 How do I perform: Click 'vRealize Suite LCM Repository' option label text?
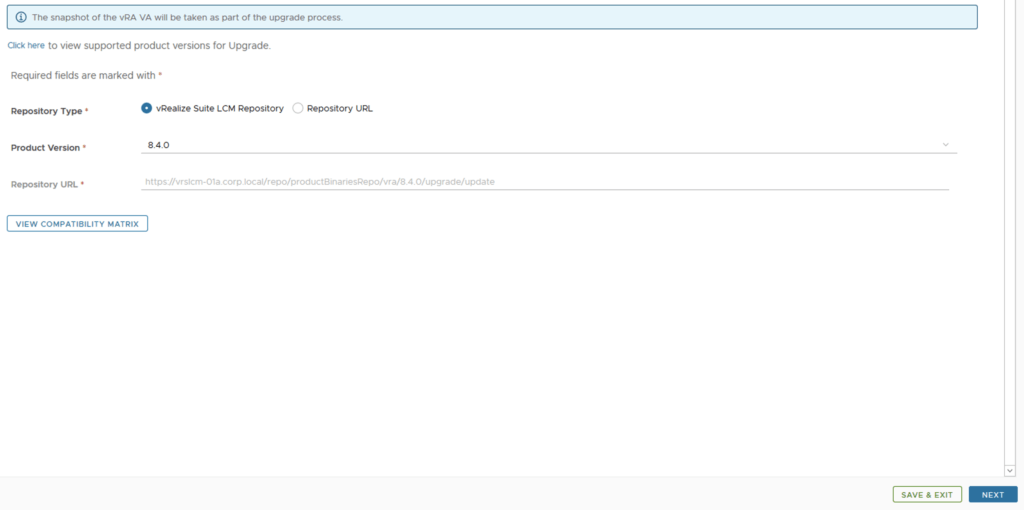220,108
